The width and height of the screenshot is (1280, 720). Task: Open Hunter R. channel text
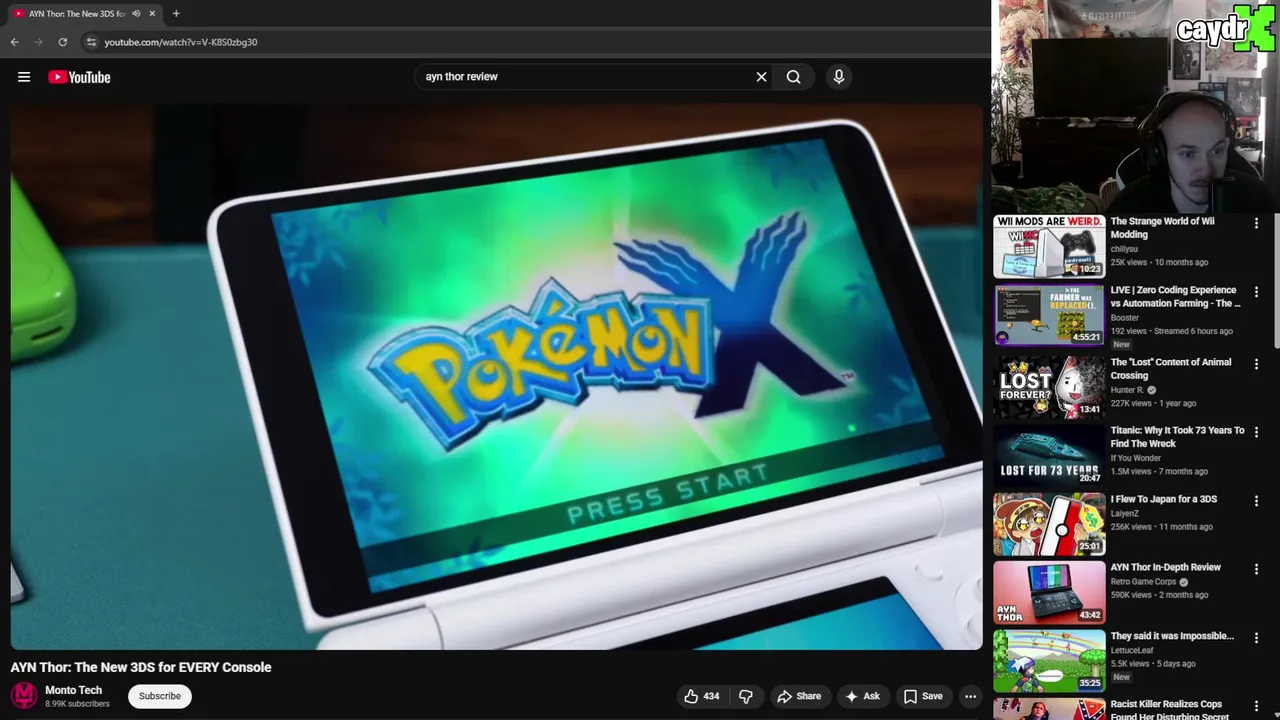pyautogui.click(x=1127, y=390)
